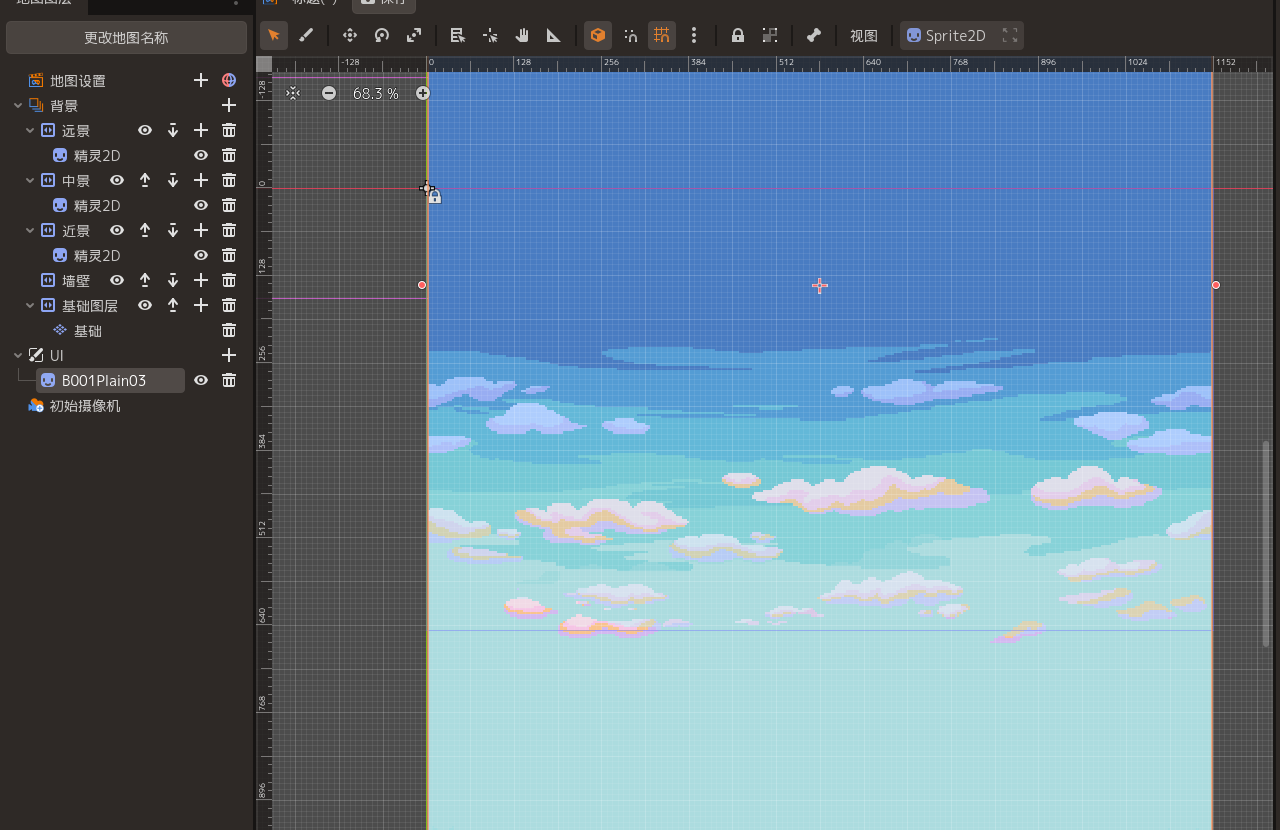Center the view with the zoom-reset icon
1280x830 pixels.
292,93
